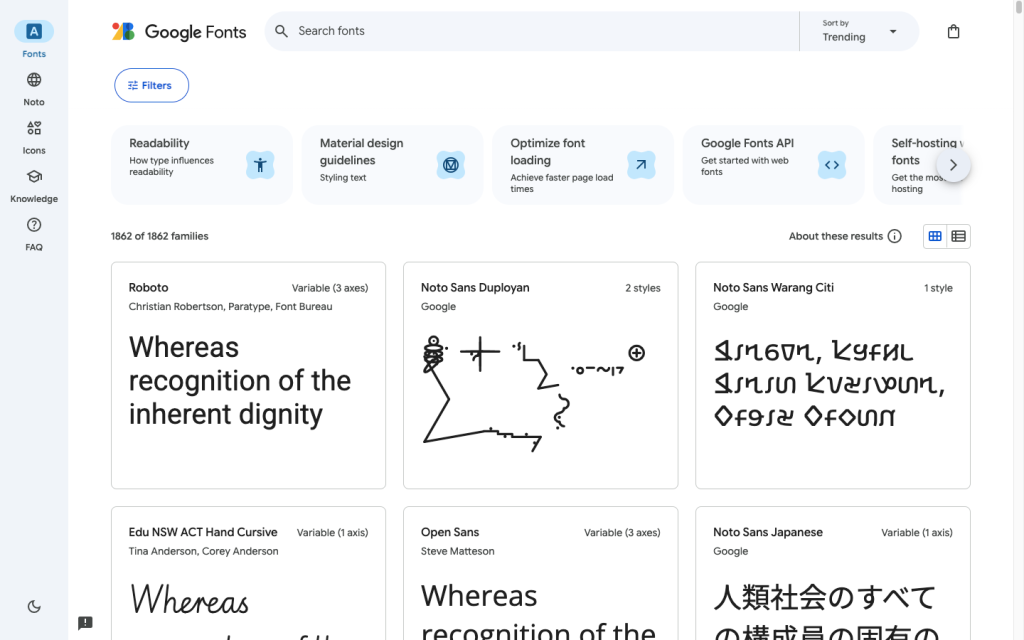Viewport: 1024px width, 640px height.
Task: Send feedback via exclamation bubble icon
Action: click(x=85, y=623)
